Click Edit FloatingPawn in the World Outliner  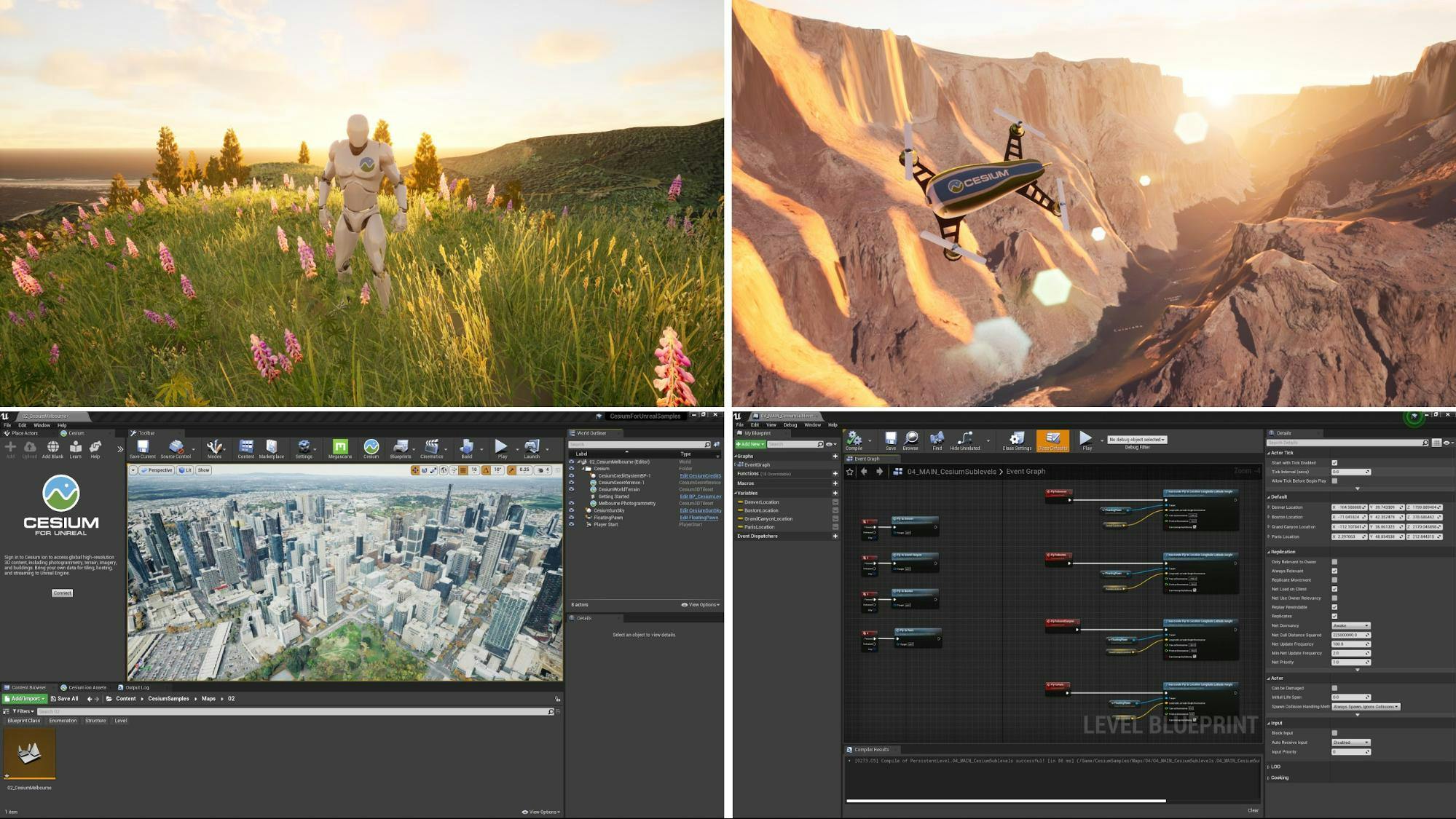[x=701, y=518]
